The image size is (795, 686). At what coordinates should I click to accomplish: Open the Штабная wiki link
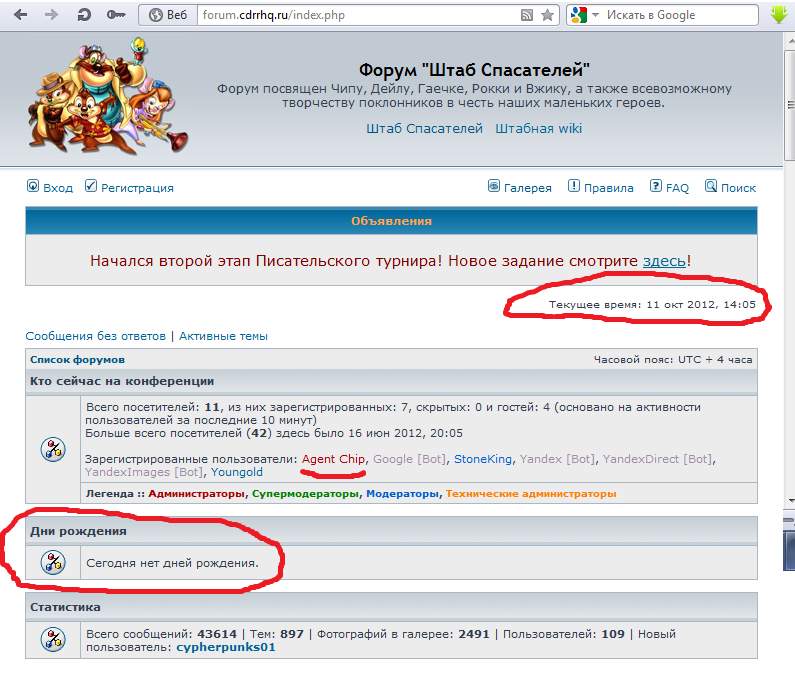pos(538,129)
